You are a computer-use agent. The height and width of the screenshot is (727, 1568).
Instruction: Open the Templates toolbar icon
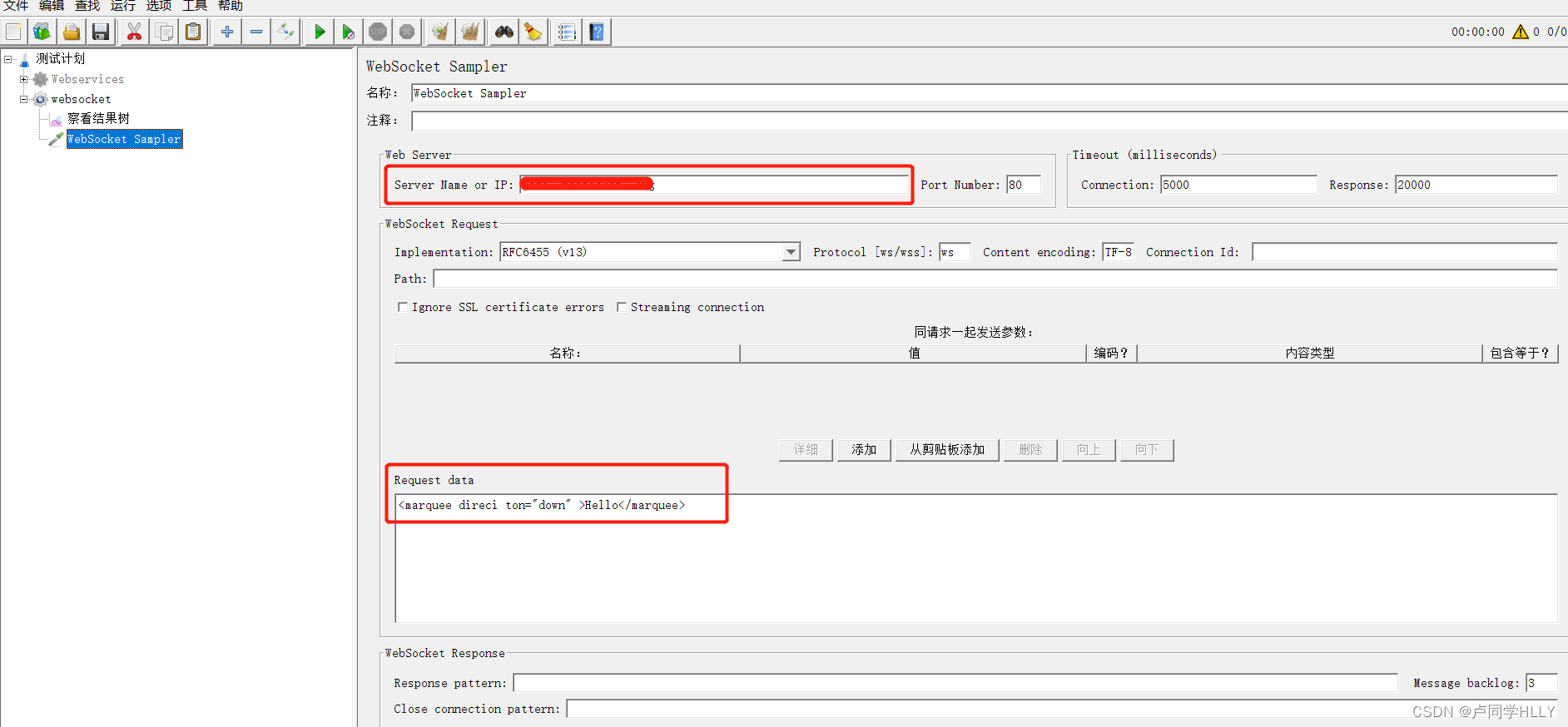click(42, 32)
